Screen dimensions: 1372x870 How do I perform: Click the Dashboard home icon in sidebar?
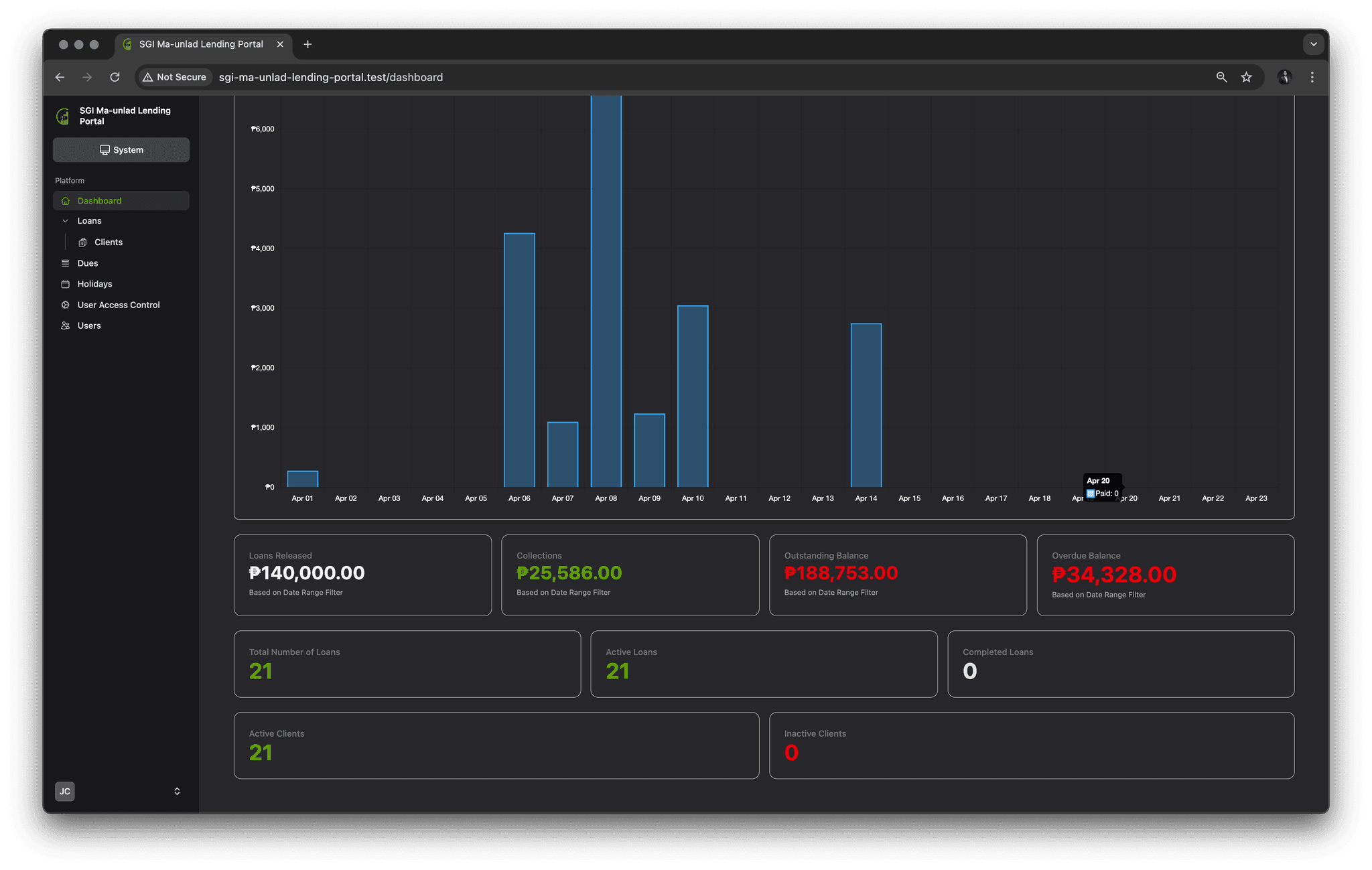coord(66,201)
